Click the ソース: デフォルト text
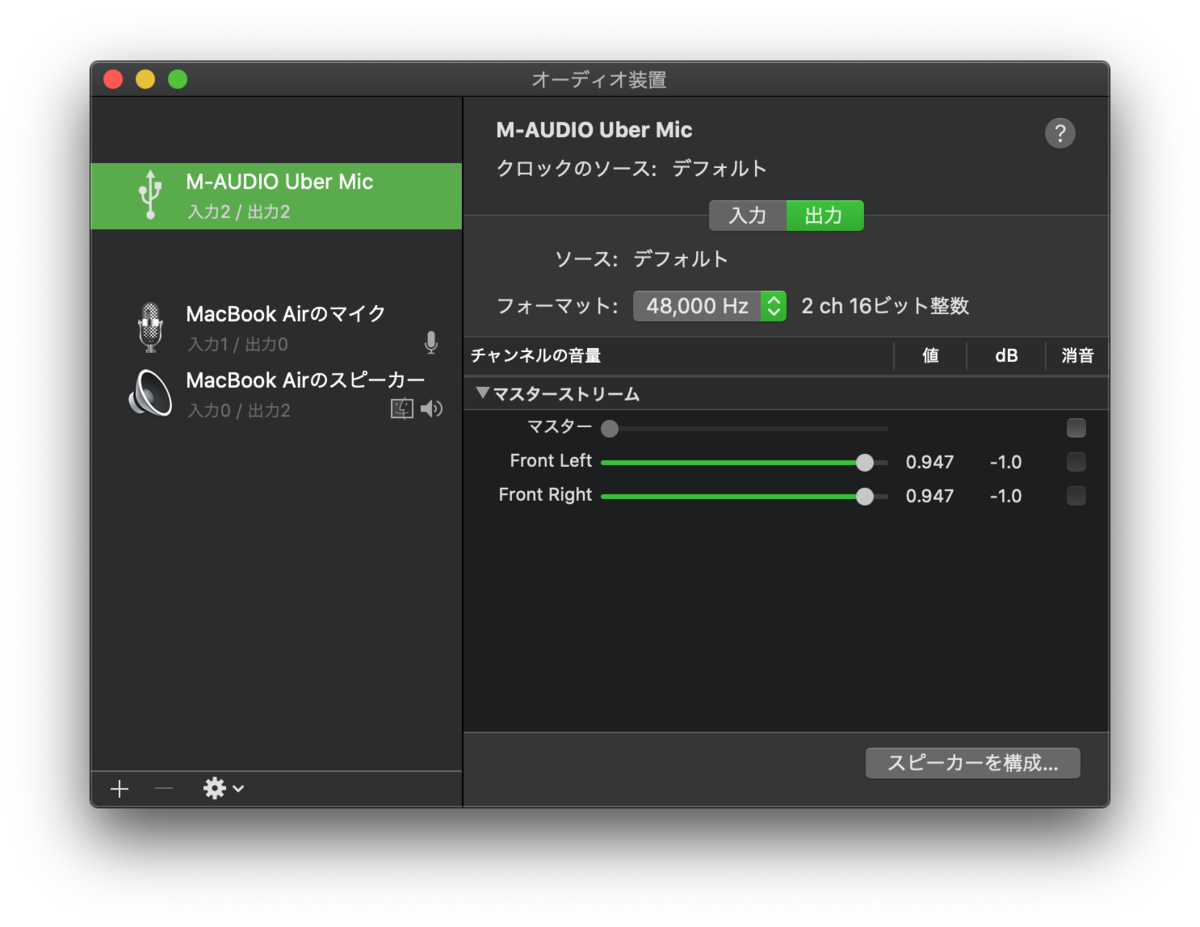 click(x=642, y=260)
